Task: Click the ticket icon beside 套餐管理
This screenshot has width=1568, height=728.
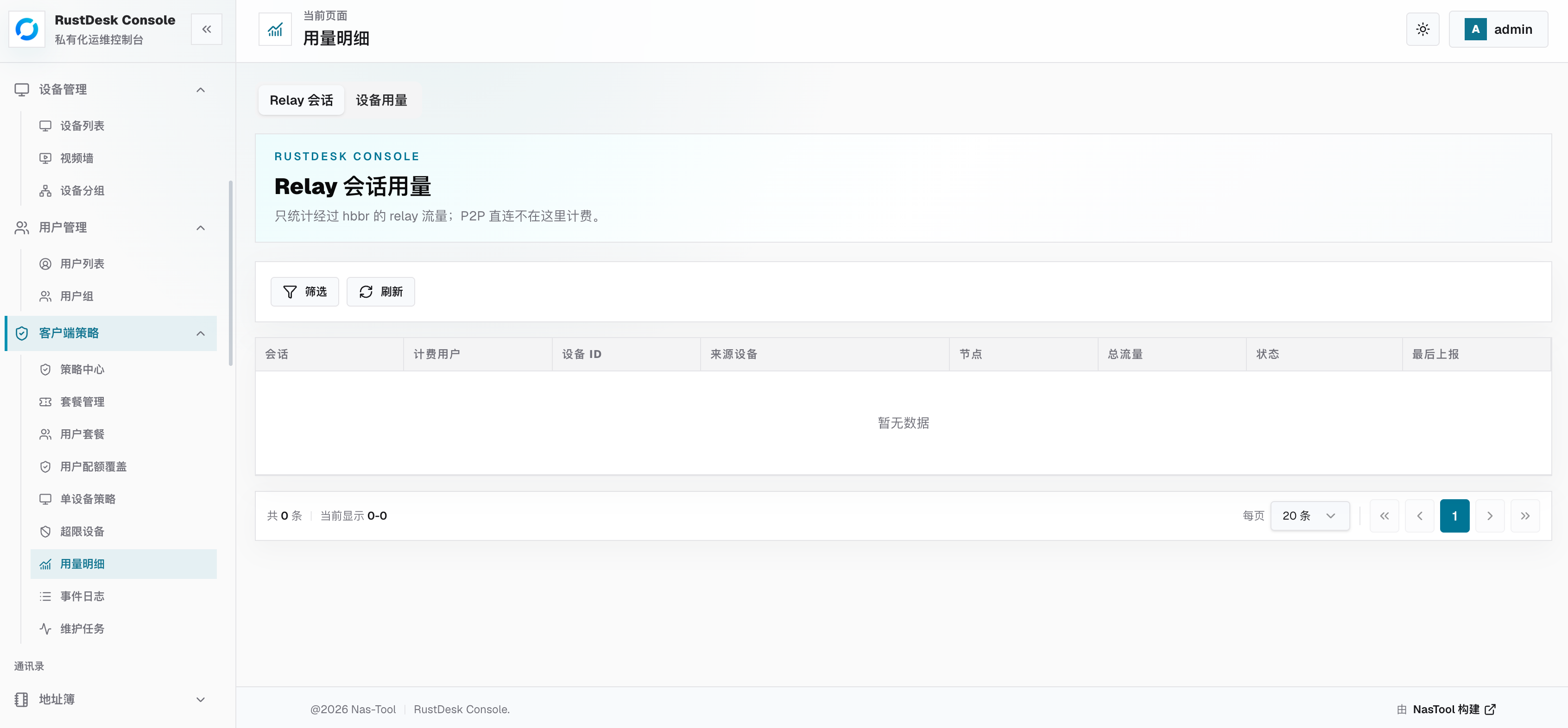Action: coord(46,402)
